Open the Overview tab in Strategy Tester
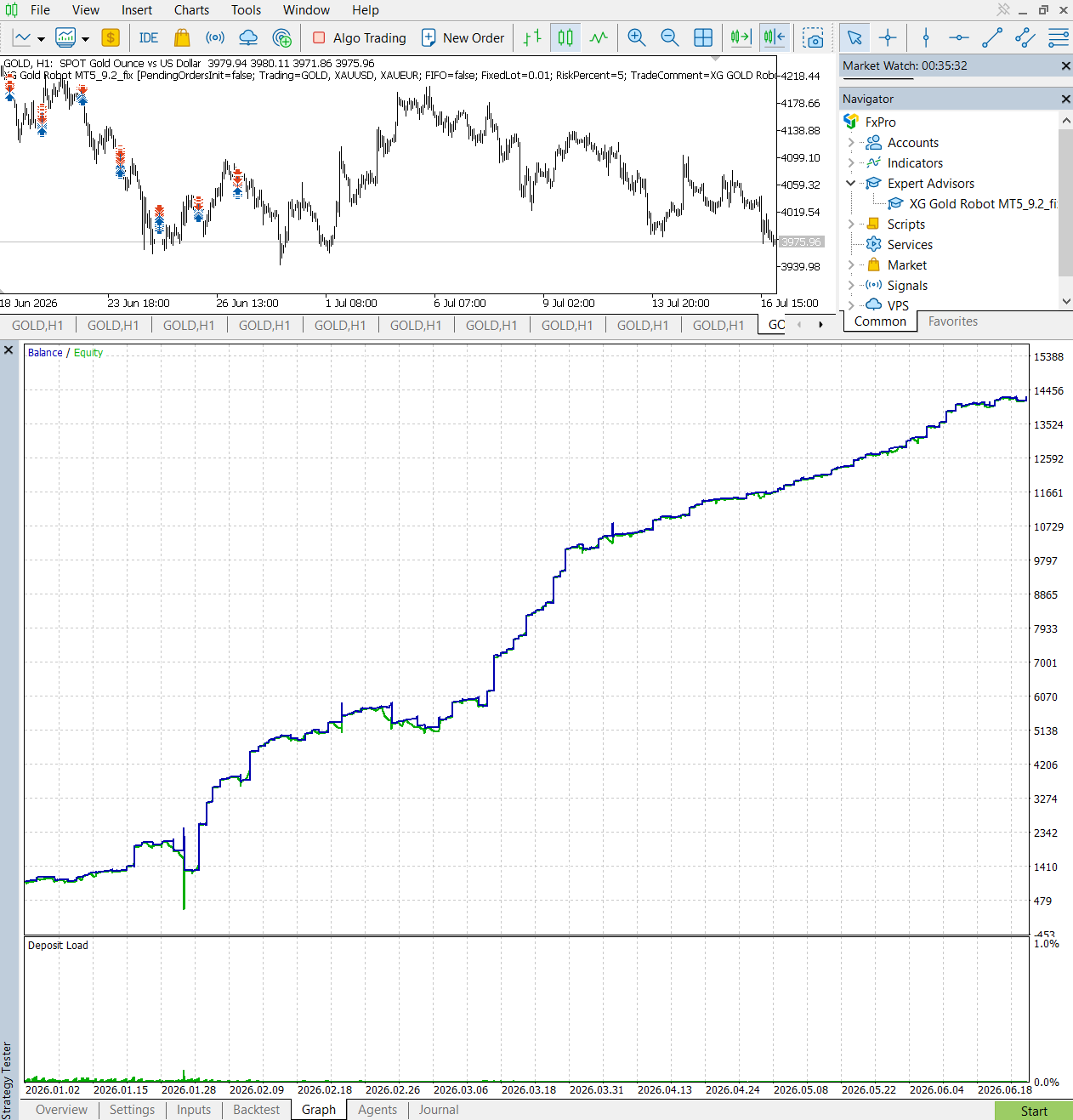Viewport: 1073px width, 1120px height. coord(61,1110)
